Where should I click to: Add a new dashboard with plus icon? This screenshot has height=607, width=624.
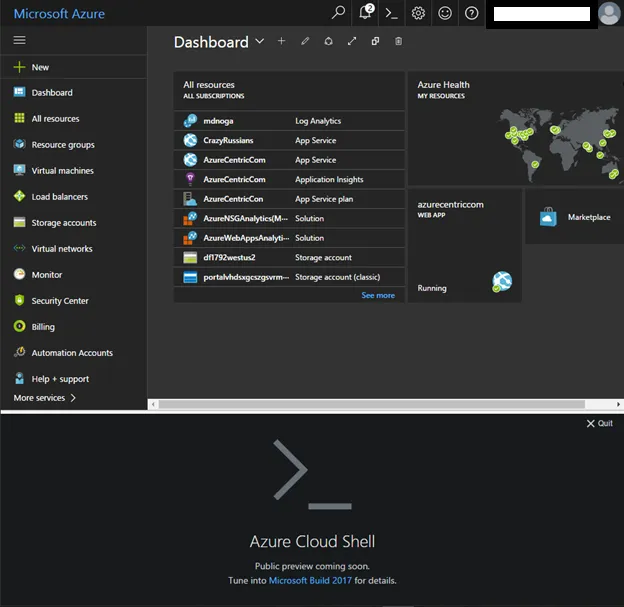click(281, 41)
